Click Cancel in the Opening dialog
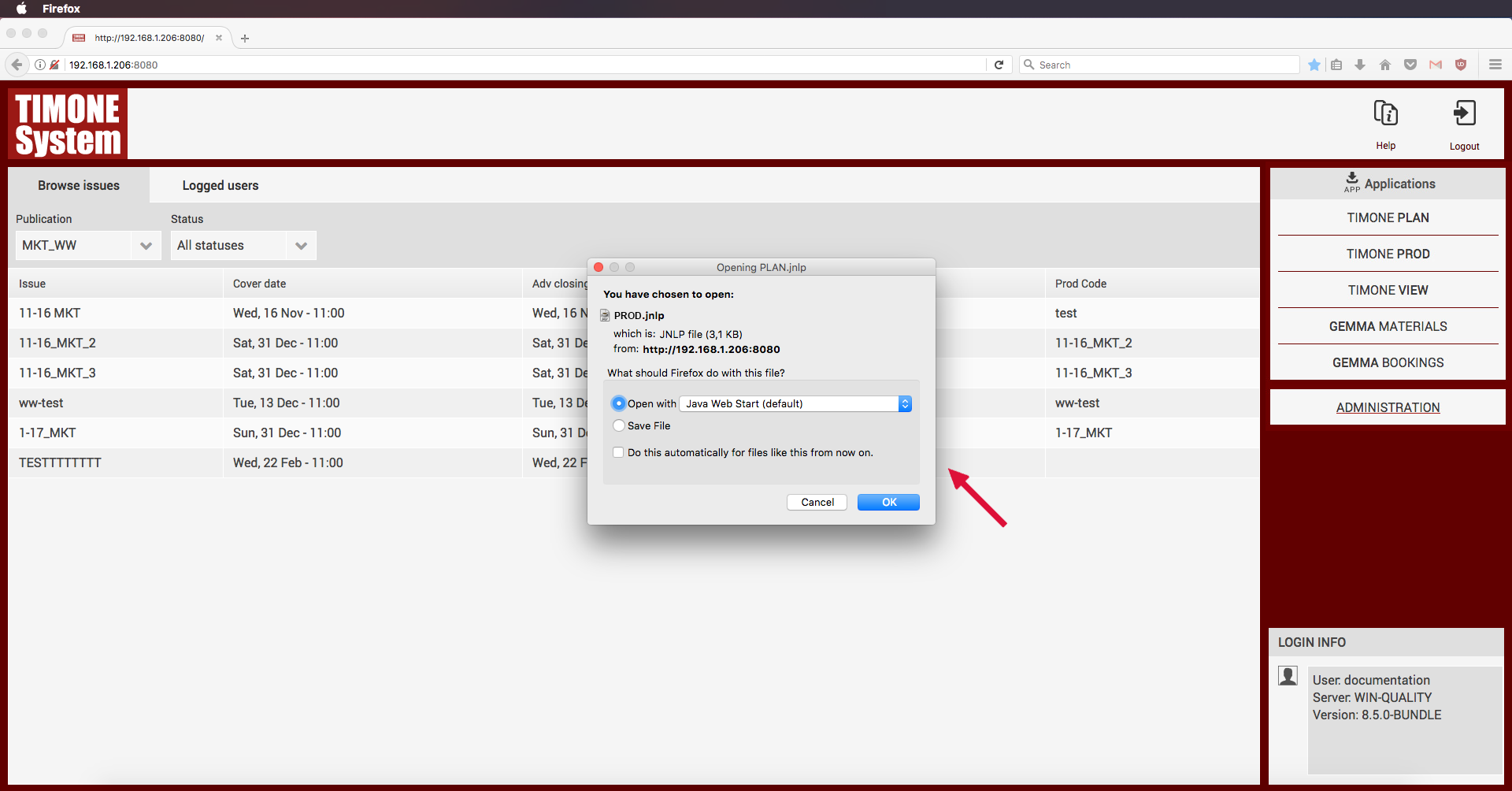1512x791 pixels. tap(817, 502)
